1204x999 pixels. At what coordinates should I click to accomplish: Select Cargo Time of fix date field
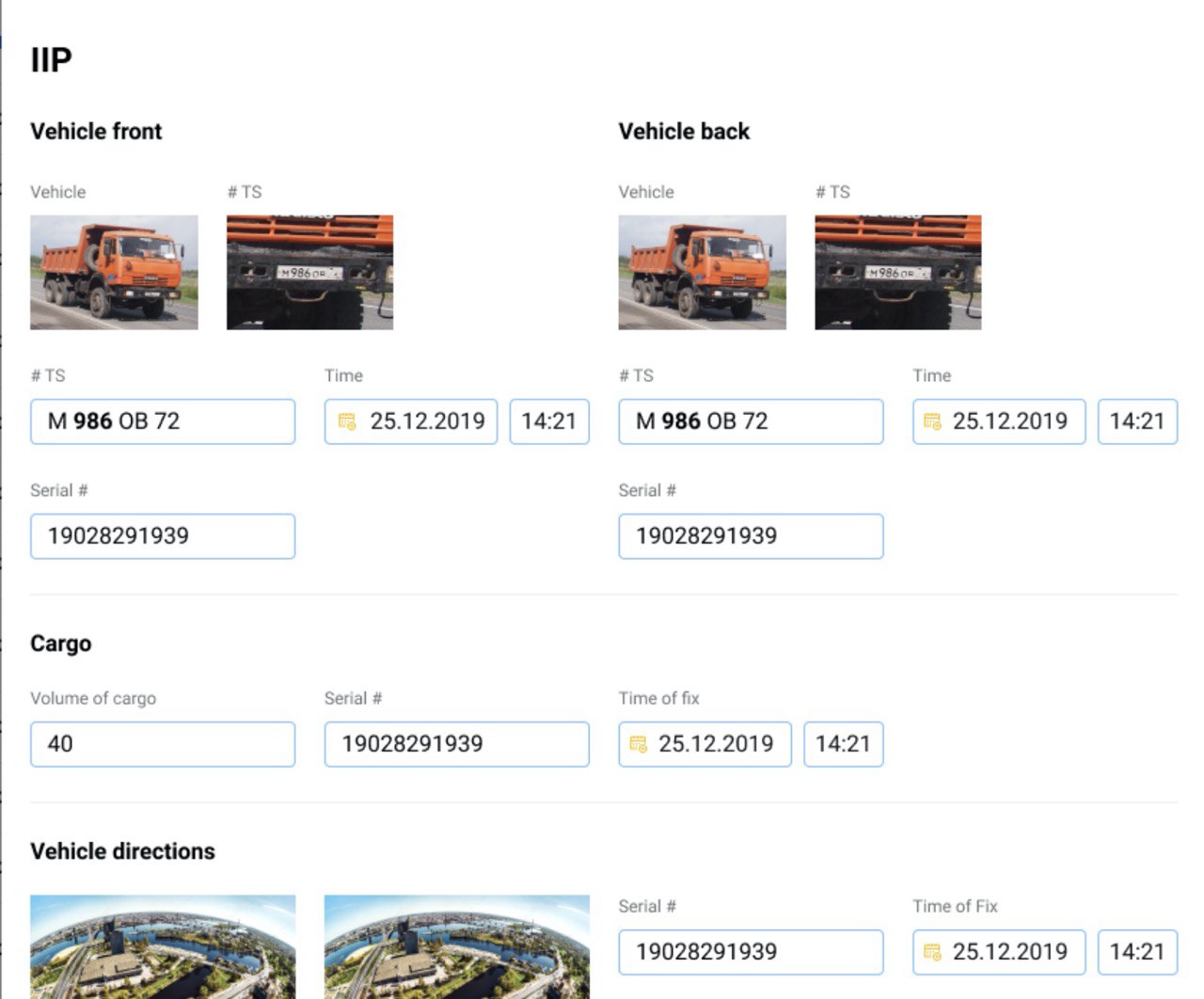click(705, 744)
